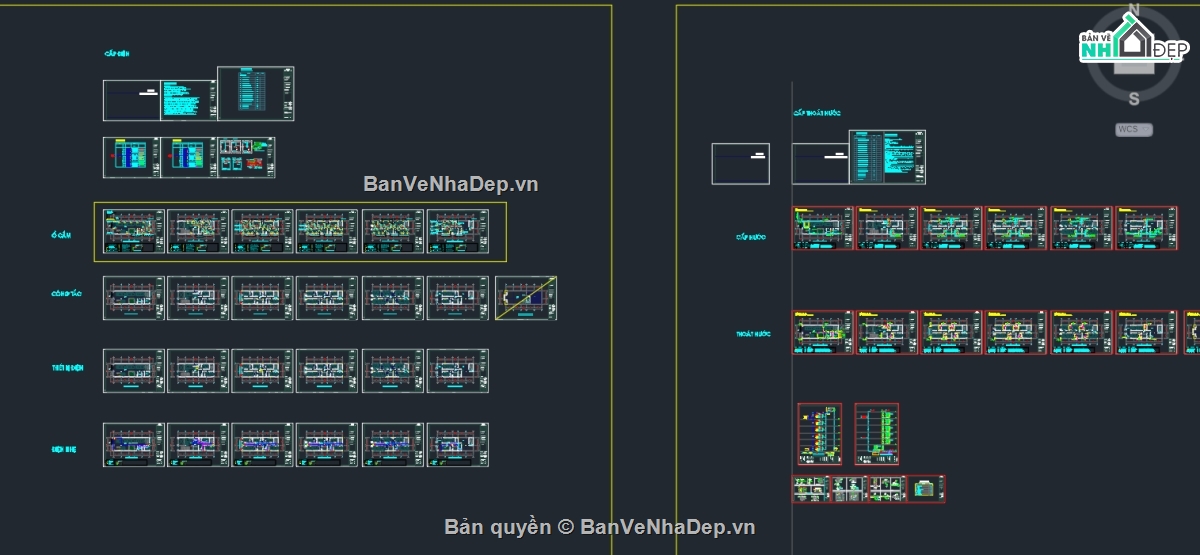Pick the last sheet in the ĐIỆN NHẸ row
Viewport: 1200px width, 555px height.
458,444
